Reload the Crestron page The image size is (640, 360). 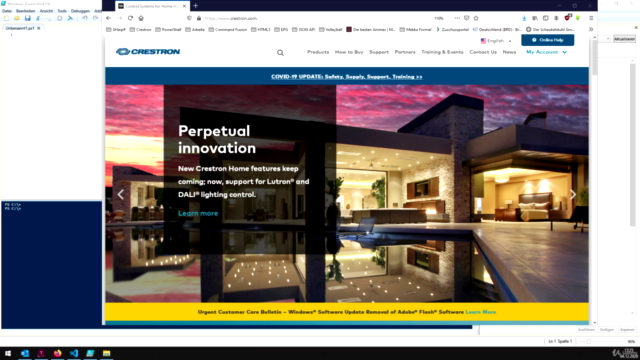click(130, 18)
